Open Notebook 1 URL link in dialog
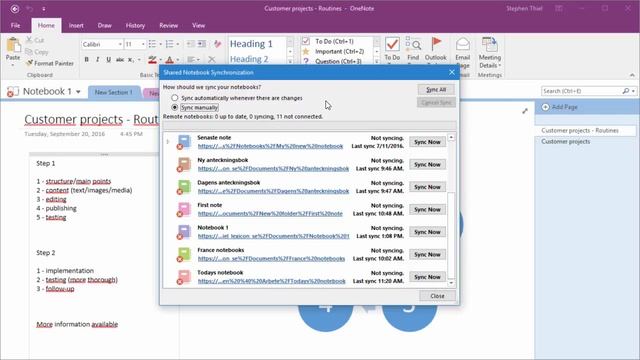Screen dimensions: 640x360 [x=273, y=236]
